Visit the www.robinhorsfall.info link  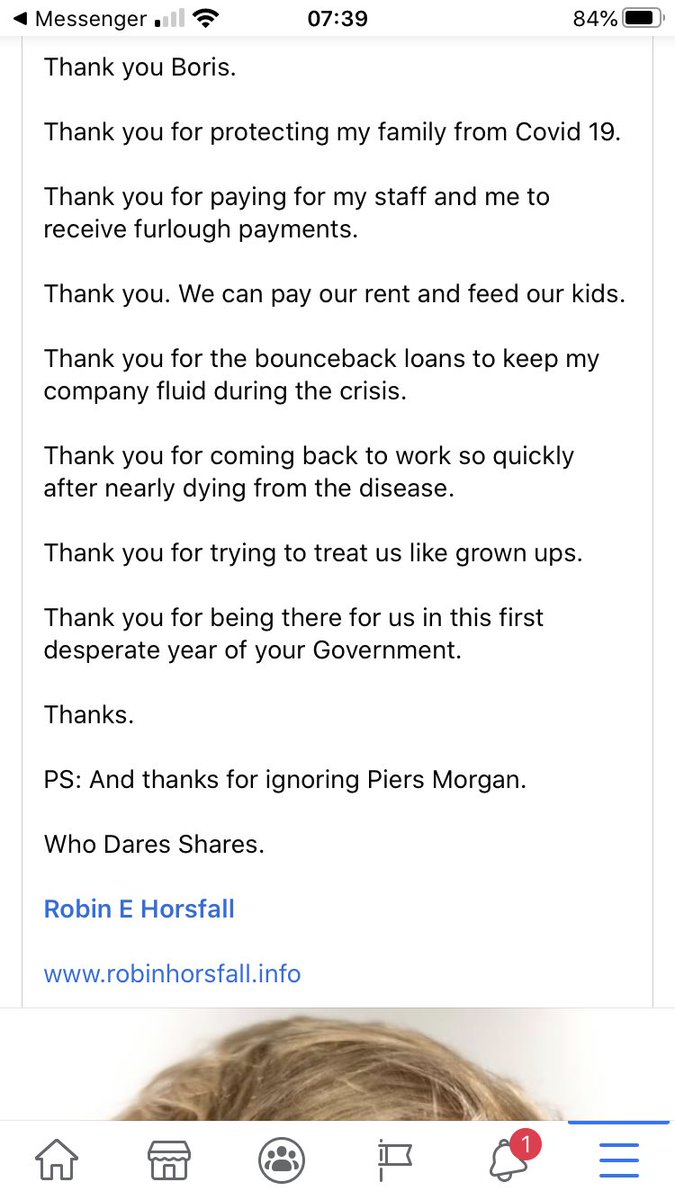coord(172,973)
